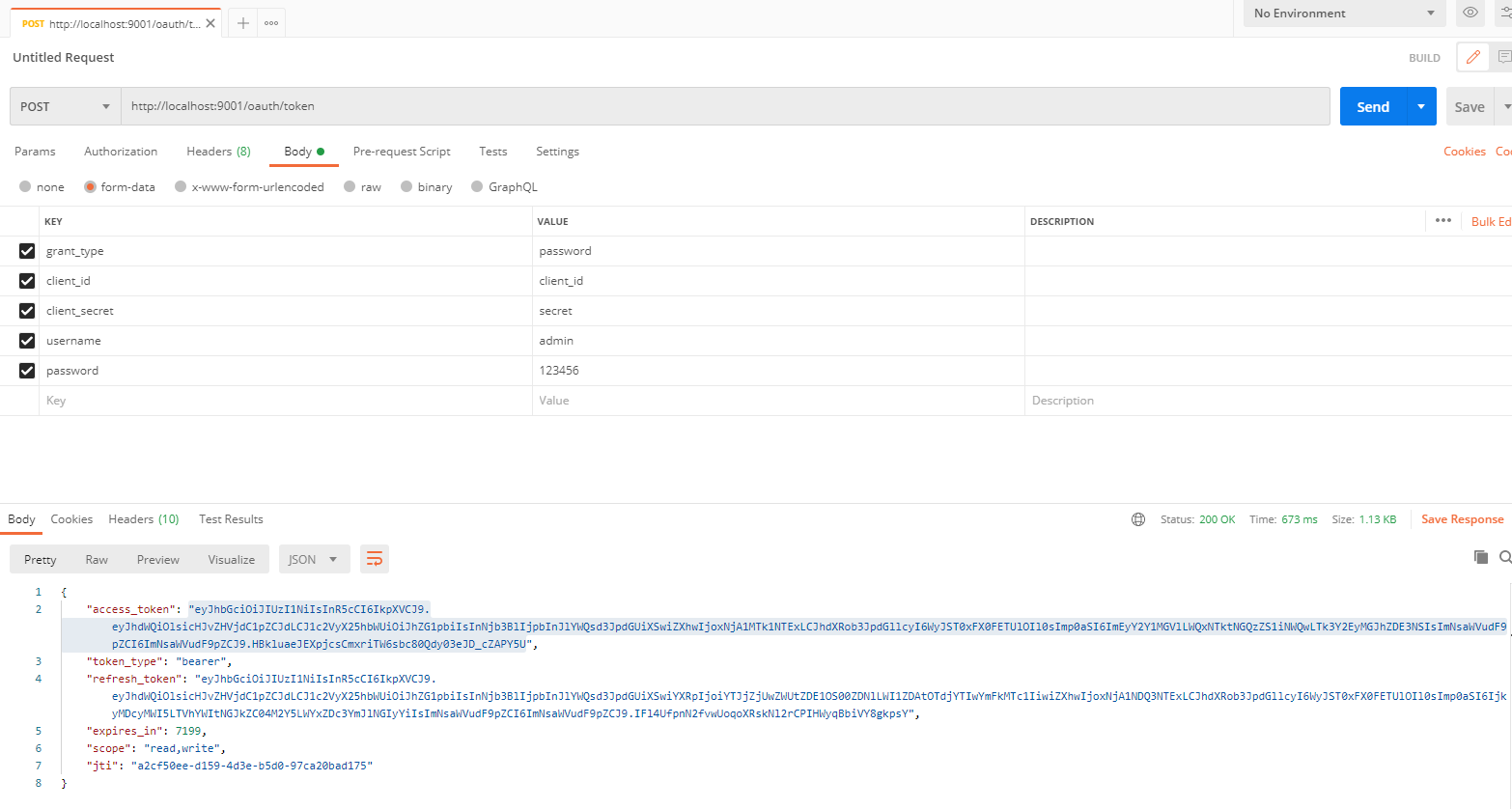This screenshot has height=809, width=1512.
Task: Open environment quick look eye icon
Action: coord(1470,13)
